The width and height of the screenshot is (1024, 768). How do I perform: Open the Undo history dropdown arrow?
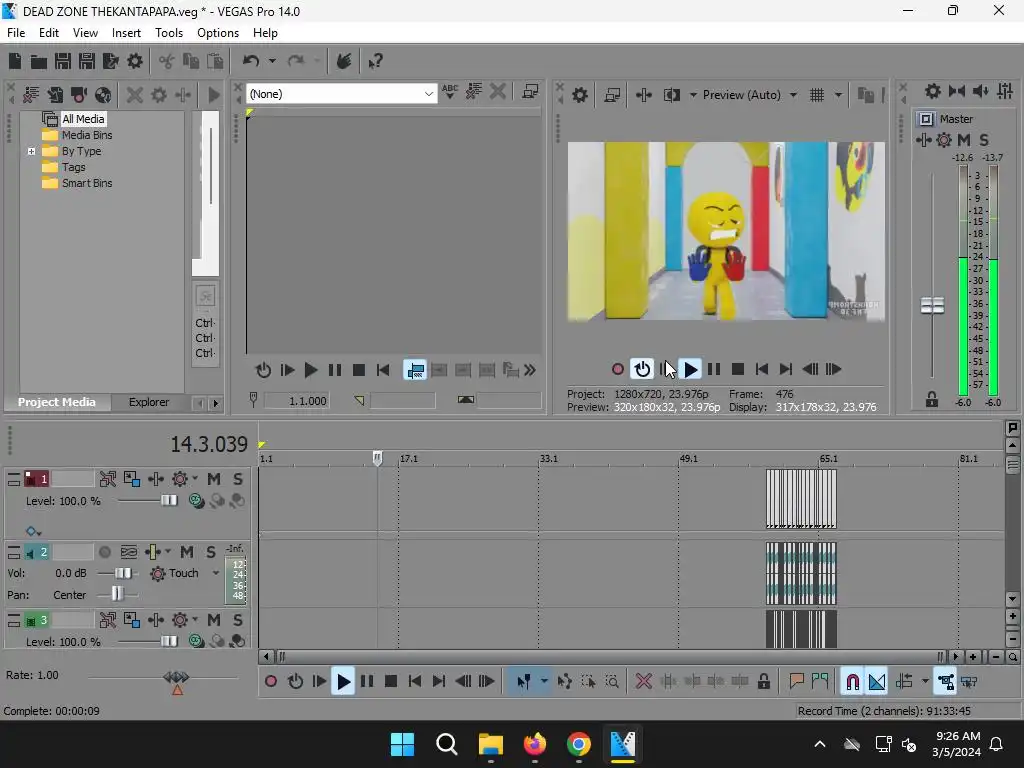(x=272, y=61)
